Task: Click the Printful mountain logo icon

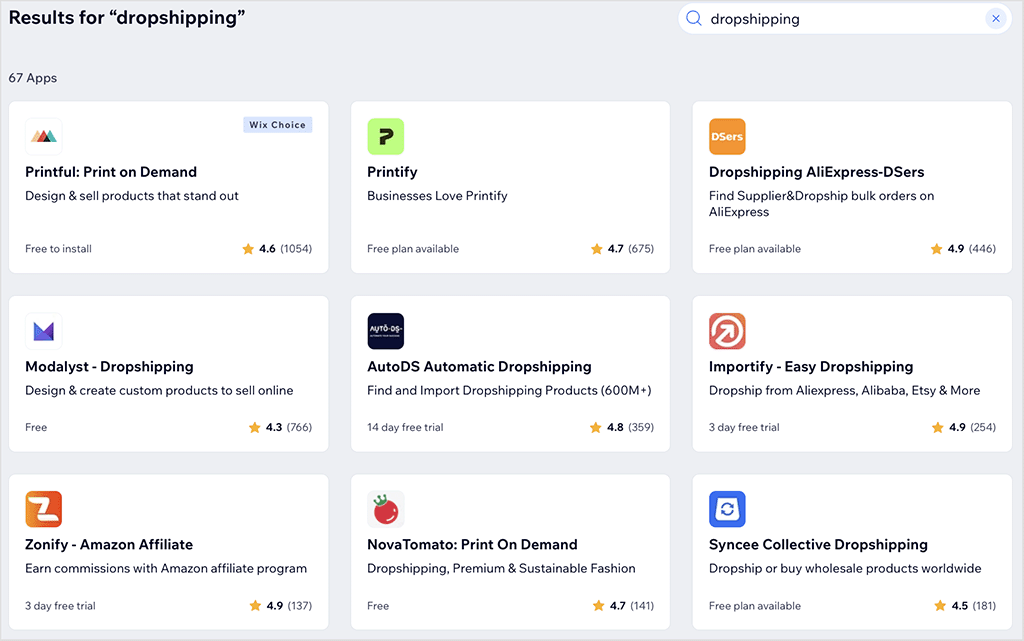Action: pyautogui.click(x=44, y=136)
